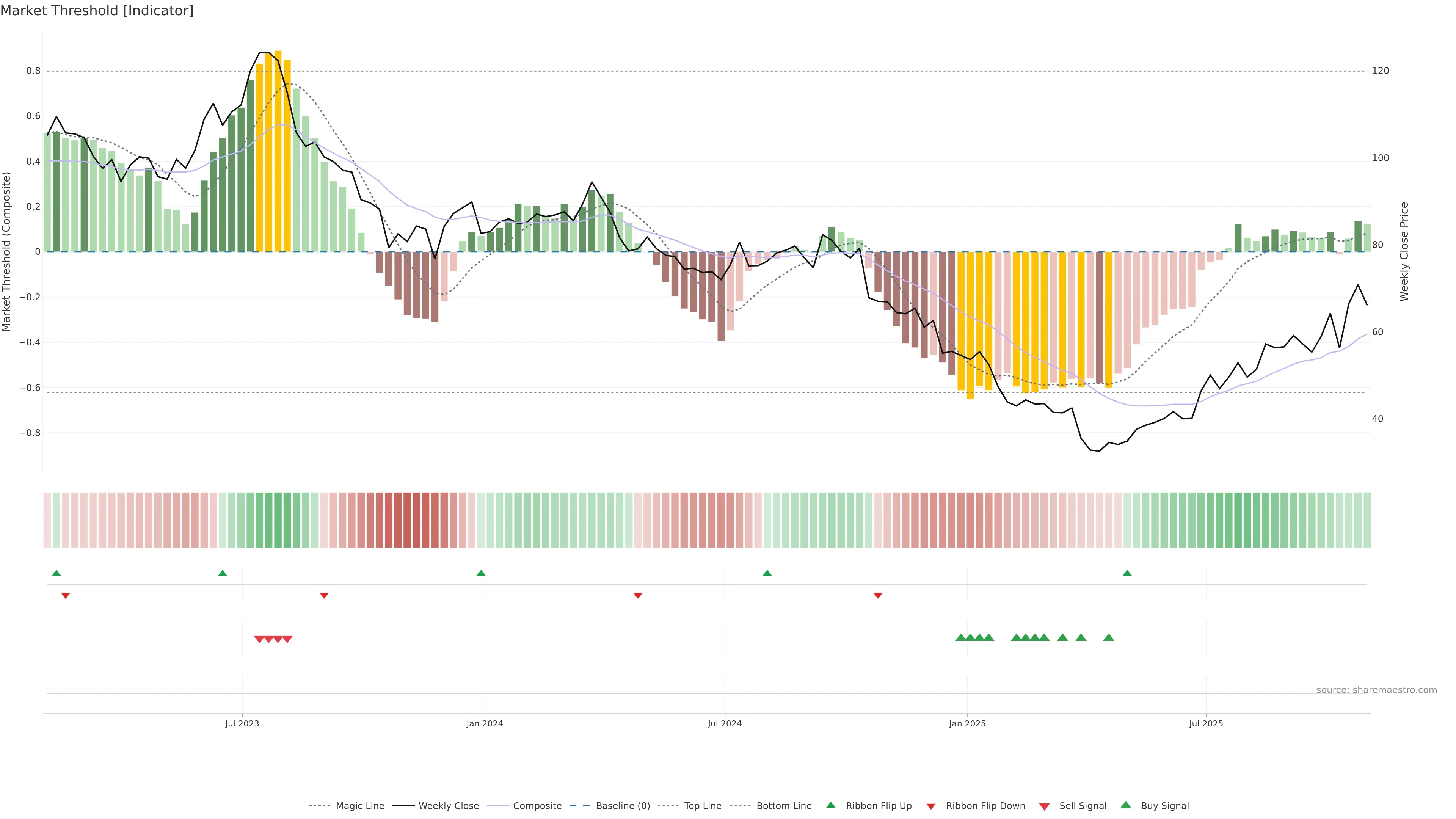The height and width of the screenshot is (819, 1456).
Task: Click the rightmost green buy signal triangle
Action: [1108, 637]
